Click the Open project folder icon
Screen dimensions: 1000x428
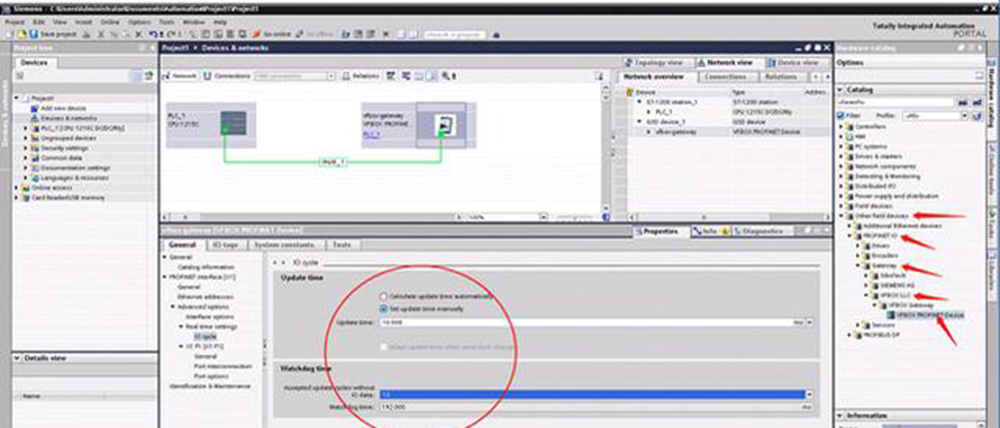tap(24, 34)
